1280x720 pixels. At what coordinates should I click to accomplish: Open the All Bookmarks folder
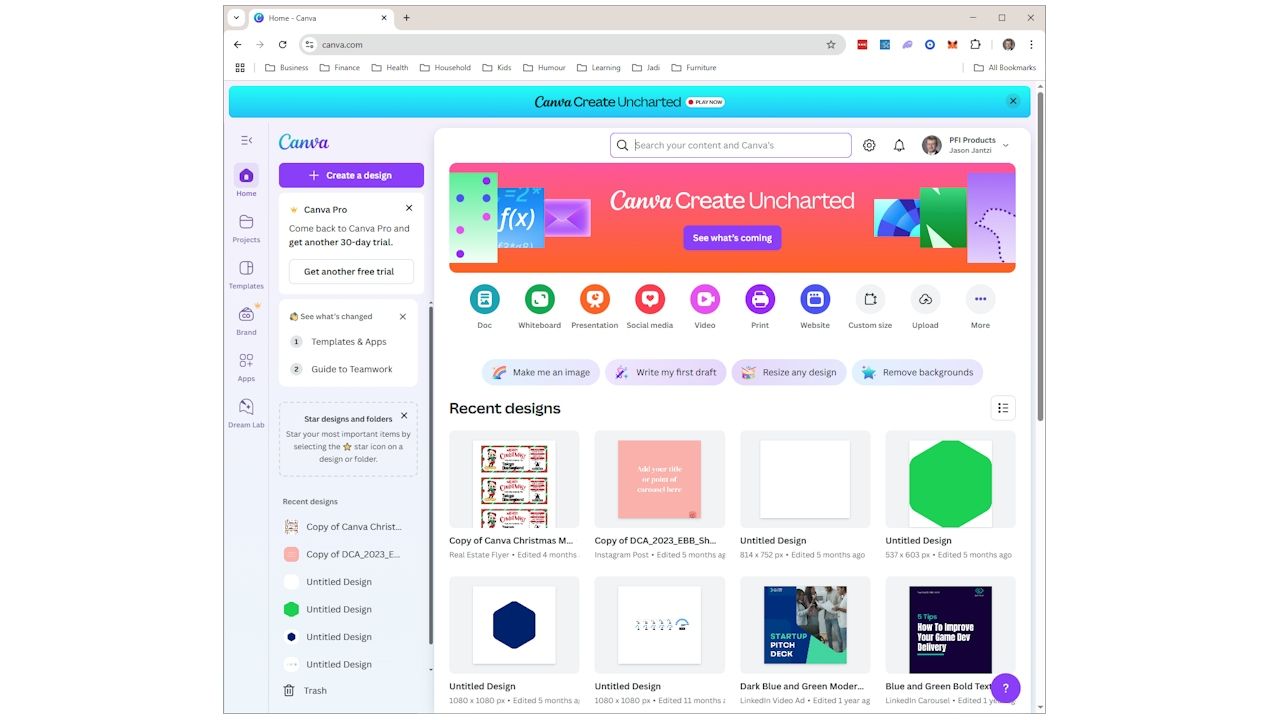[1005, 68]
